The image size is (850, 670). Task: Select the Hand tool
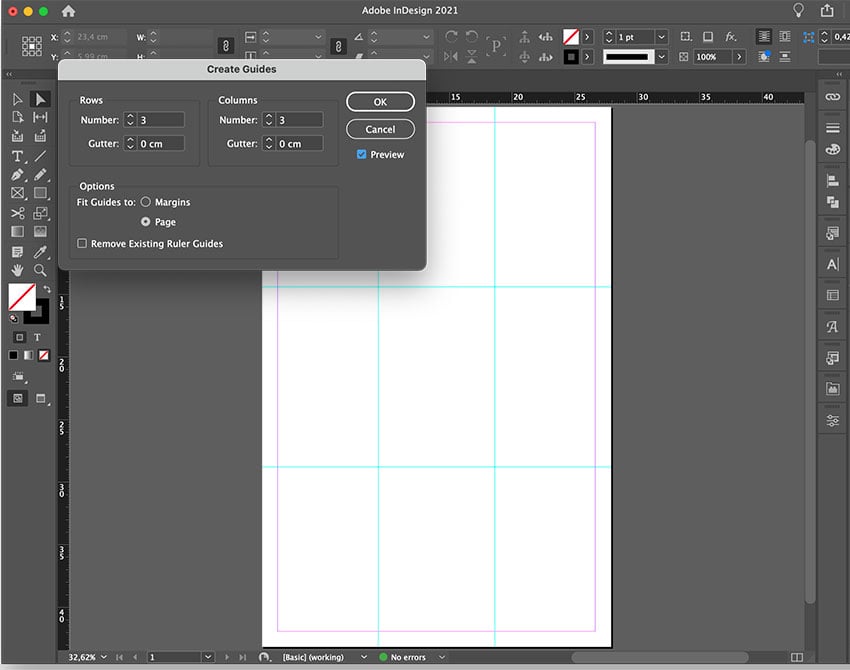pos(16,269)
